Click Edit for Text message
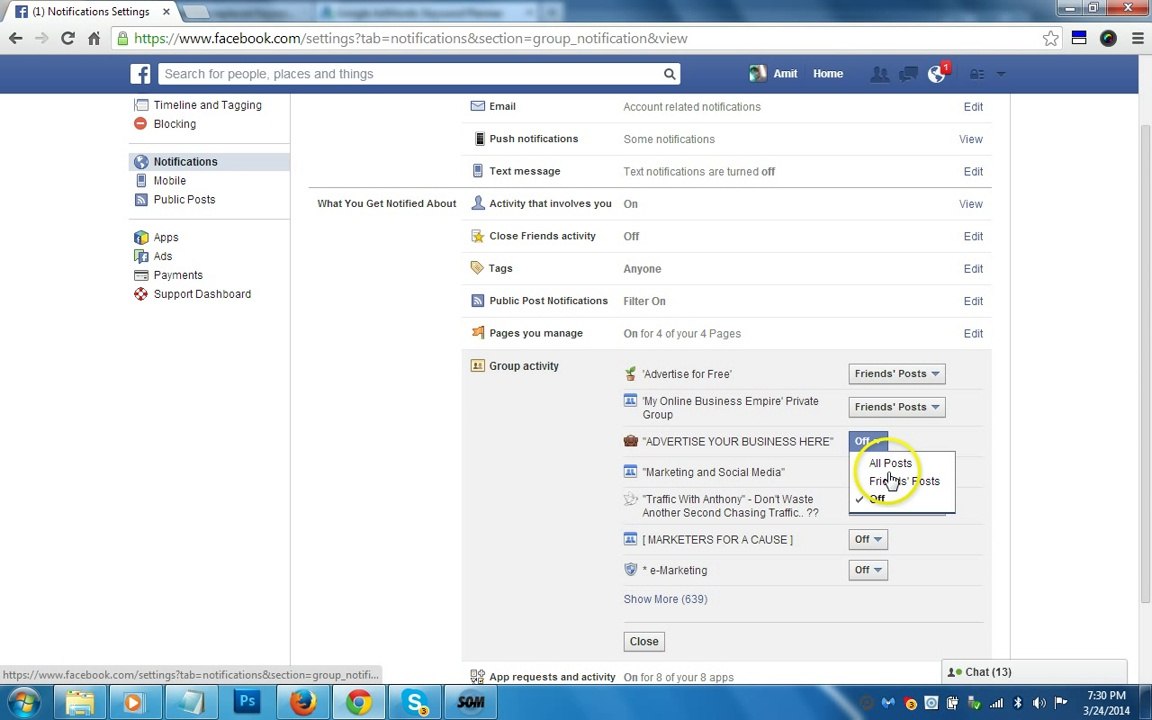 click(x=973, y=171)
